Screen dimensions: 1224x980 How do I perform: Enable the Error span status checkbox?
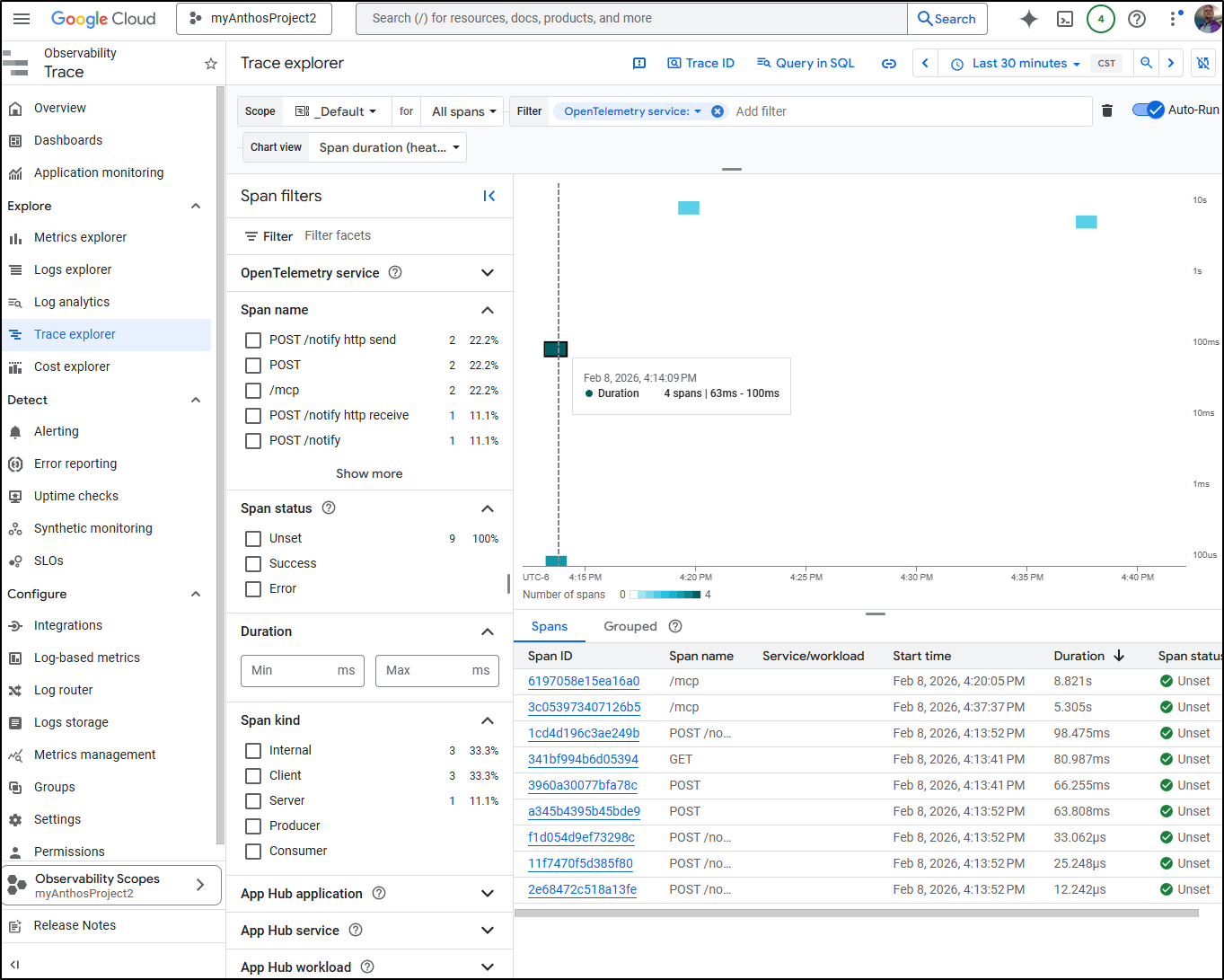253,589
